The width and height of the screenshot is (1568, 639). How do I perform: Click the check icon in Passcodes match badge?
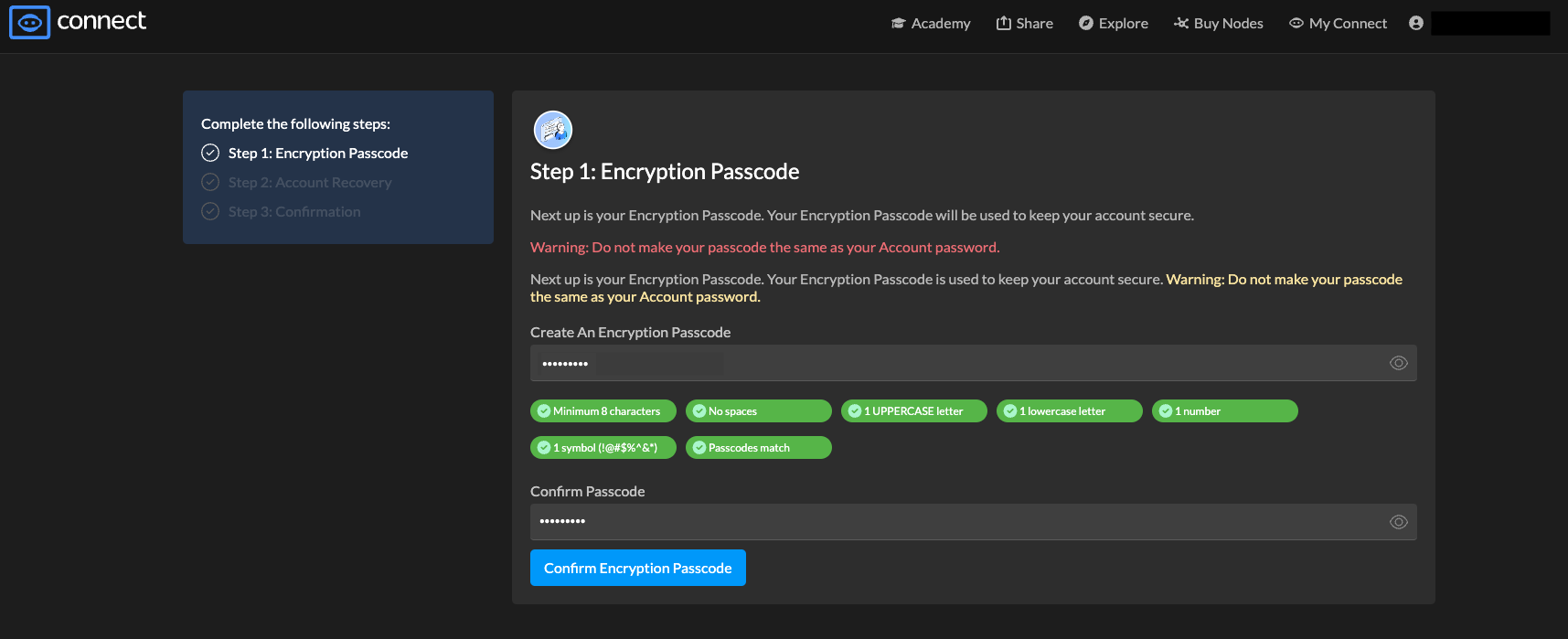pyautogui.click(x=699, y=447)
